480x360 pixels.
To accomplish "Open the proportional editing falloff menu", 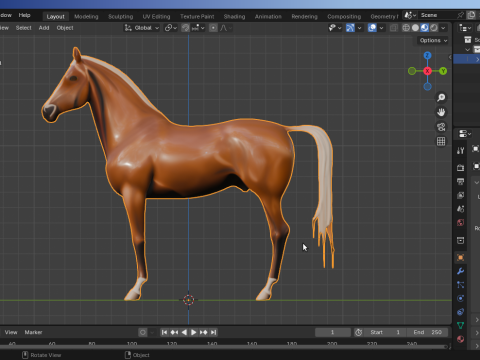I will [x=226, y=28].
